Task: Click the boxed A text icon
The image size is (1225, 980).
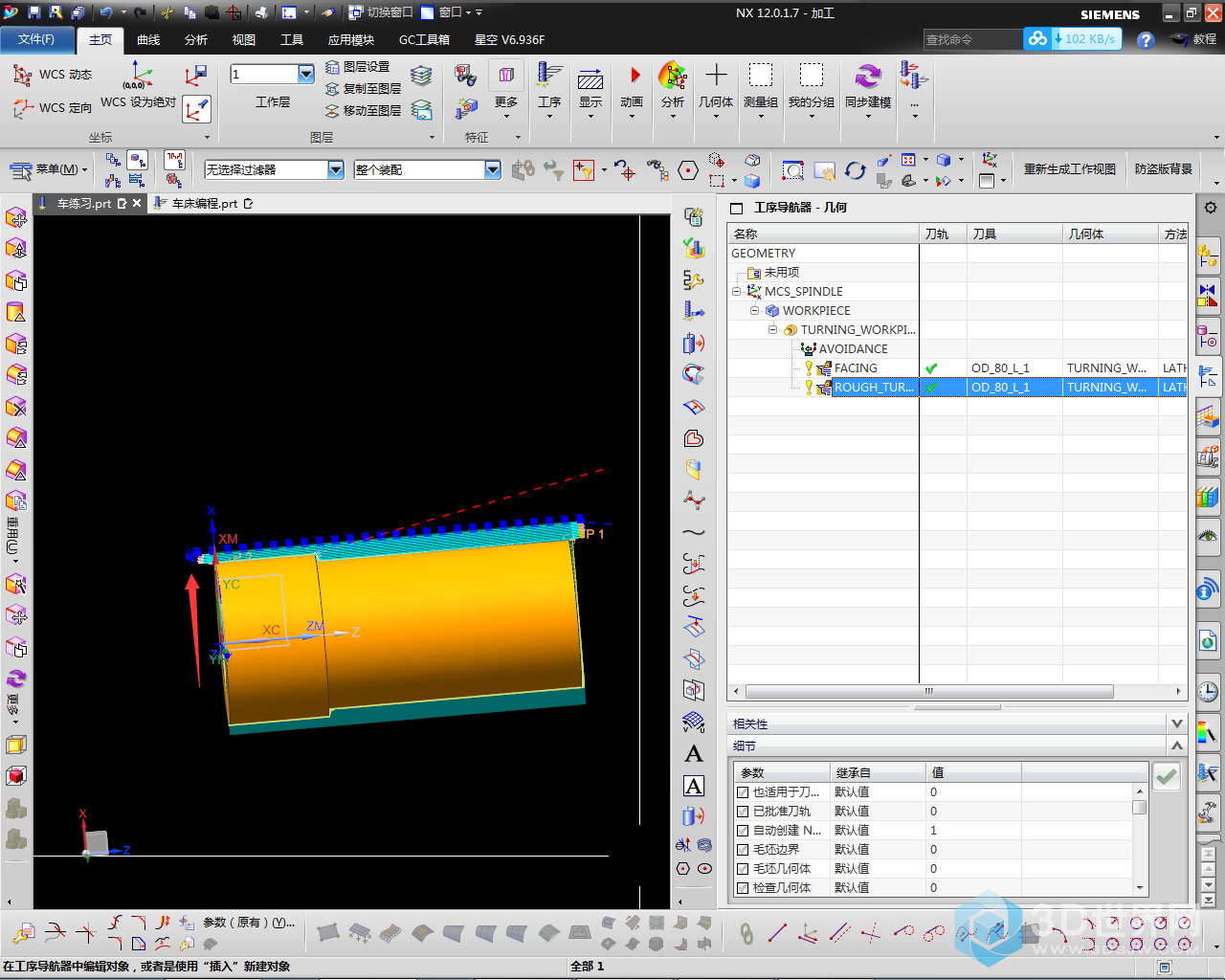Action: (694, 786)
